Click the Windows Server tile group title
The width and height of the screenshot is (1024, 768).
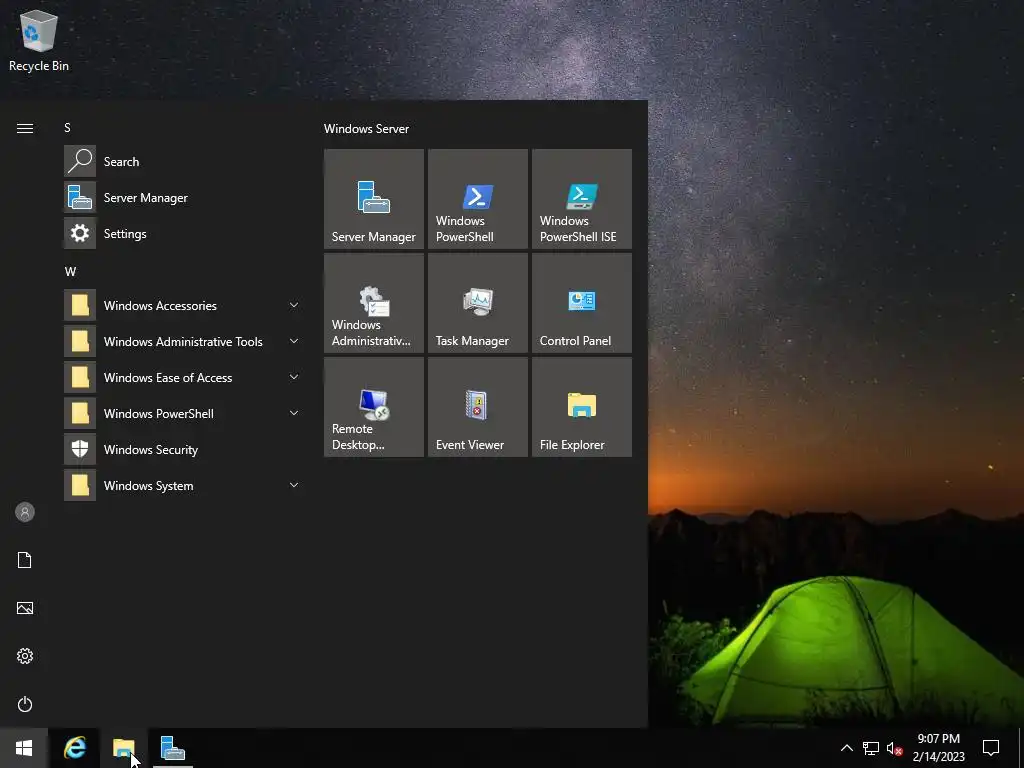coord(366,129)
